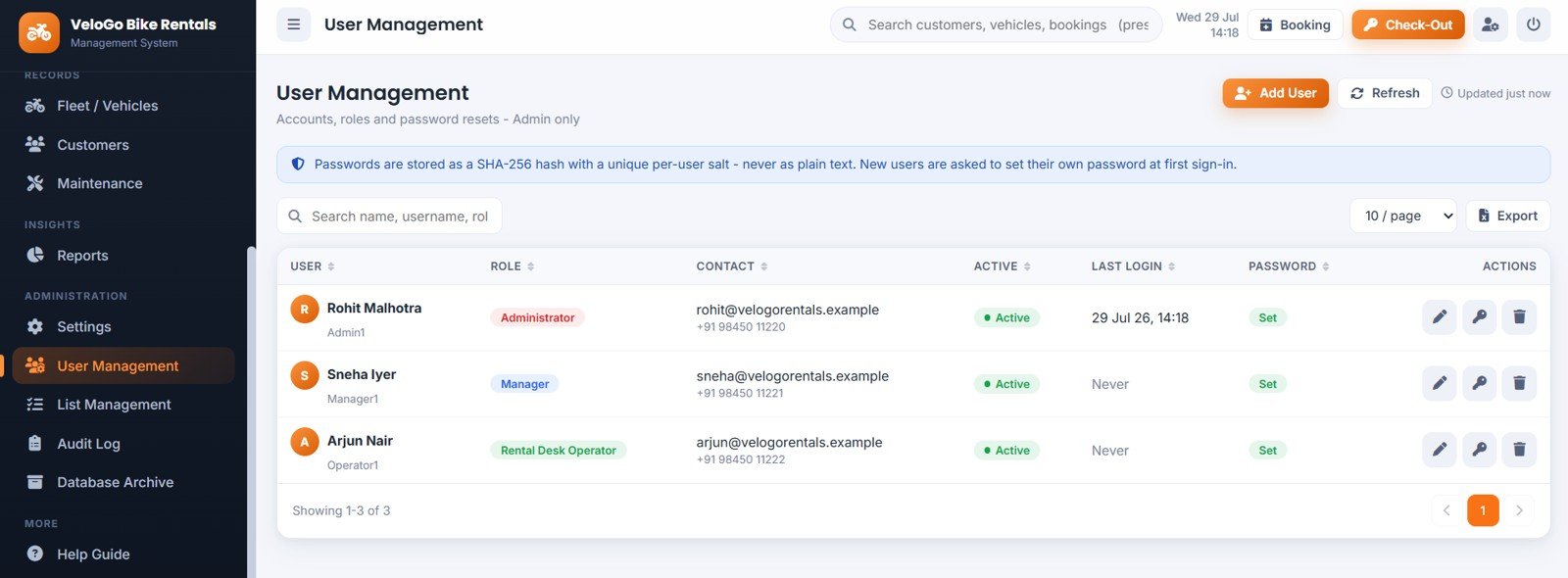Viewport: 1568px width, 578px height.
Task: Click the sidebar vertical scrollbar
Action: click(x=251, y=411)
